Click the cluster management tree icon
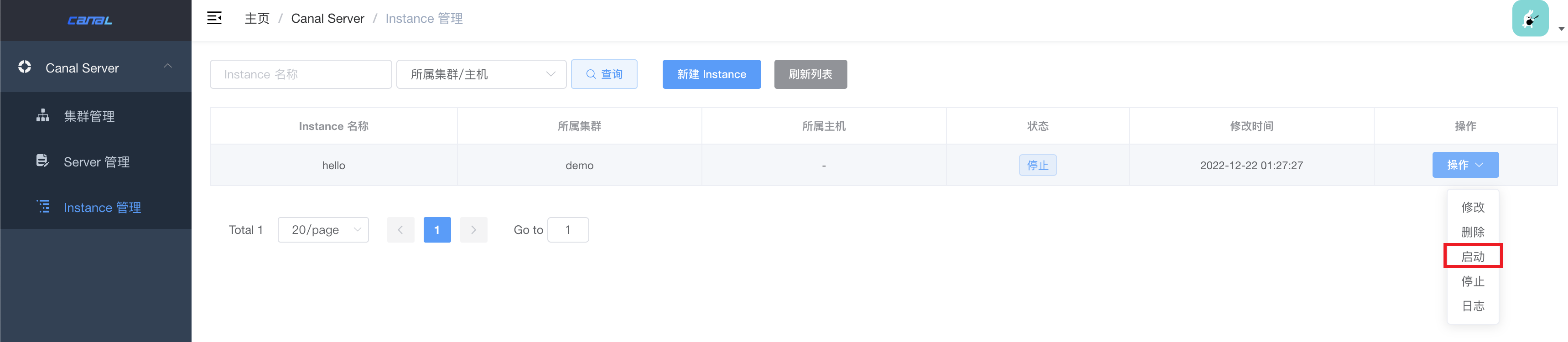Image resolution: width=1568 pixels, height=342 pixels. pyautogui.click(x=42, y=116)
